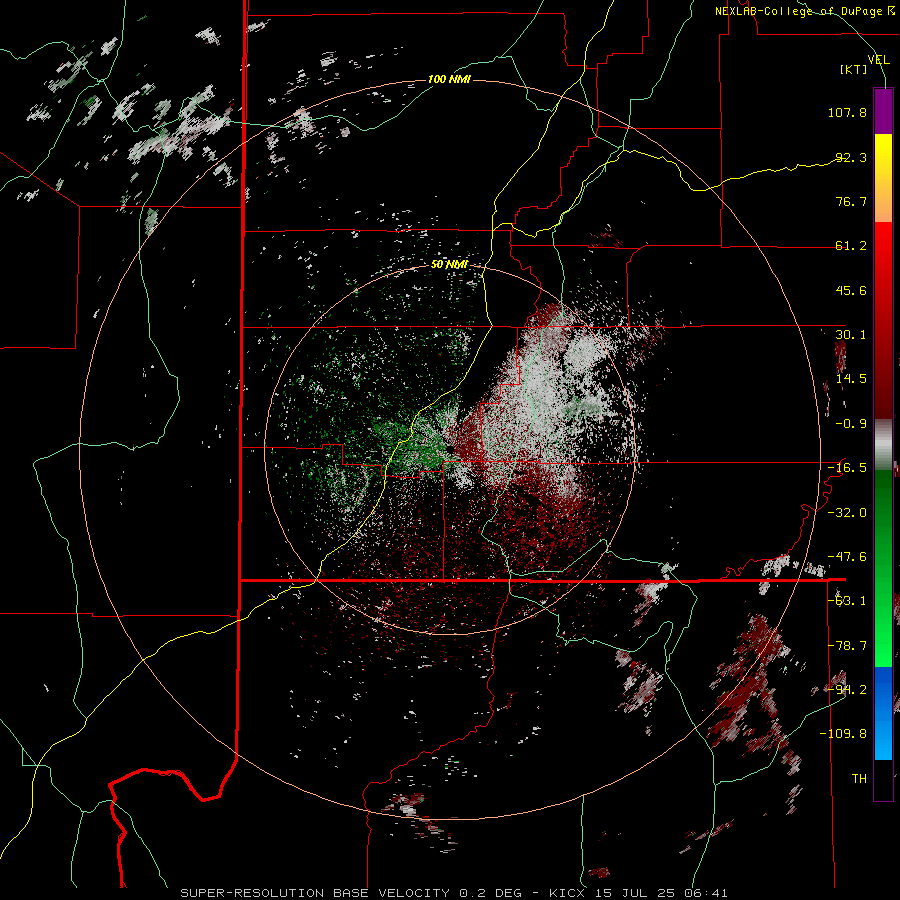Screen dimensions: 900x900
Task: Click the -63.1 velocity scale value
Action: coord(847,601)
